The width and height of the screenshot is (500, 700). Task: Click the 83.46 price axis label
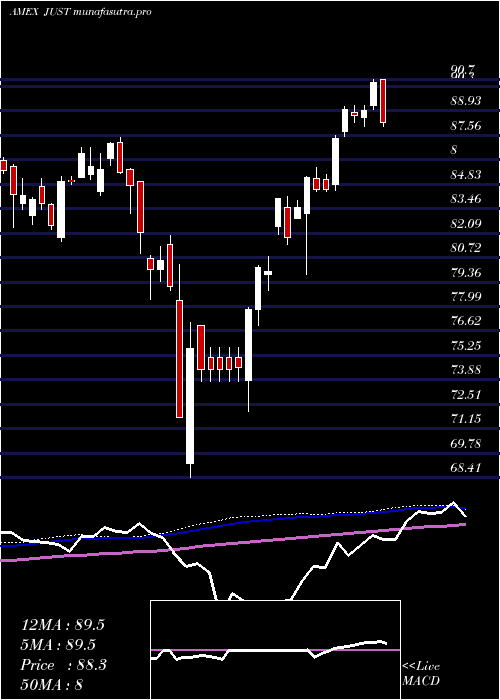[x=466, y=199]
